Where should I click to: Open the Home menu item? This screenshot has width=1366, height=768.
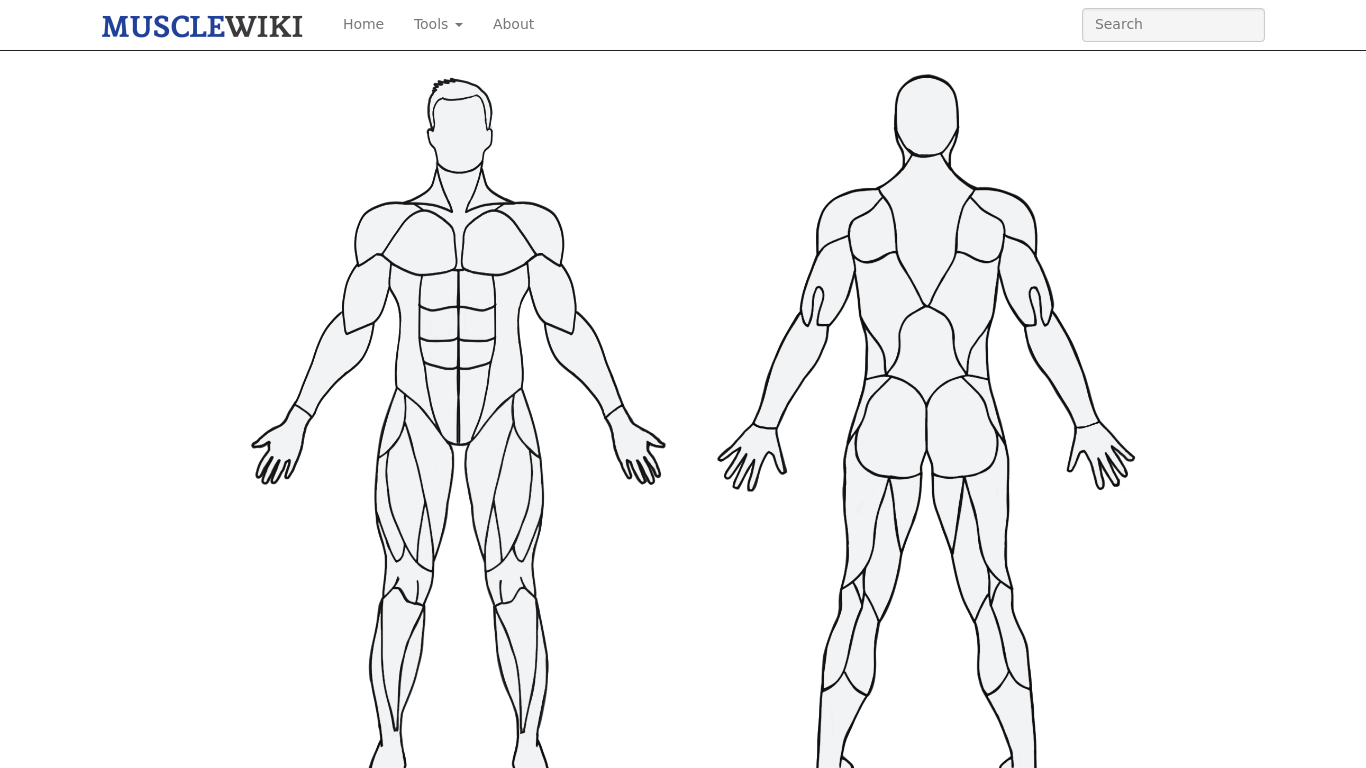click(x=363, y=24)
